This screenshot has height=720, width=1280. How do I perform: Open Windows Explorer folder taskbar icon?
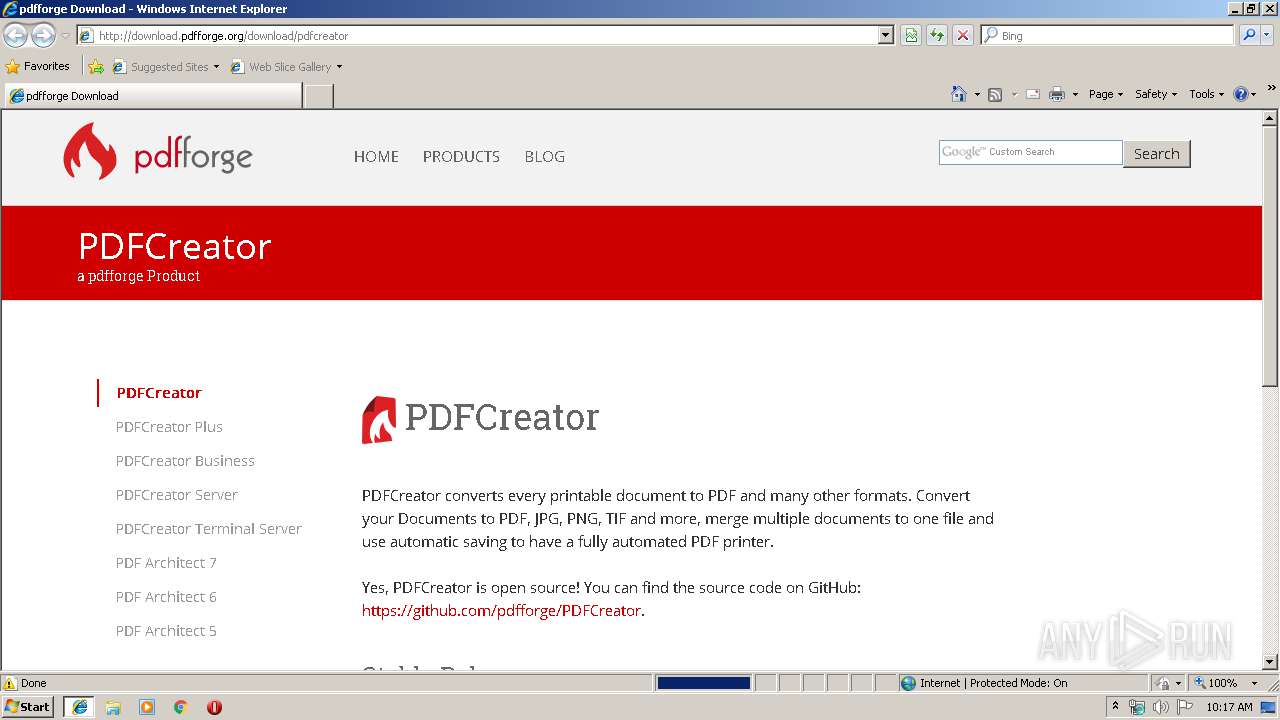pos(113,707)
